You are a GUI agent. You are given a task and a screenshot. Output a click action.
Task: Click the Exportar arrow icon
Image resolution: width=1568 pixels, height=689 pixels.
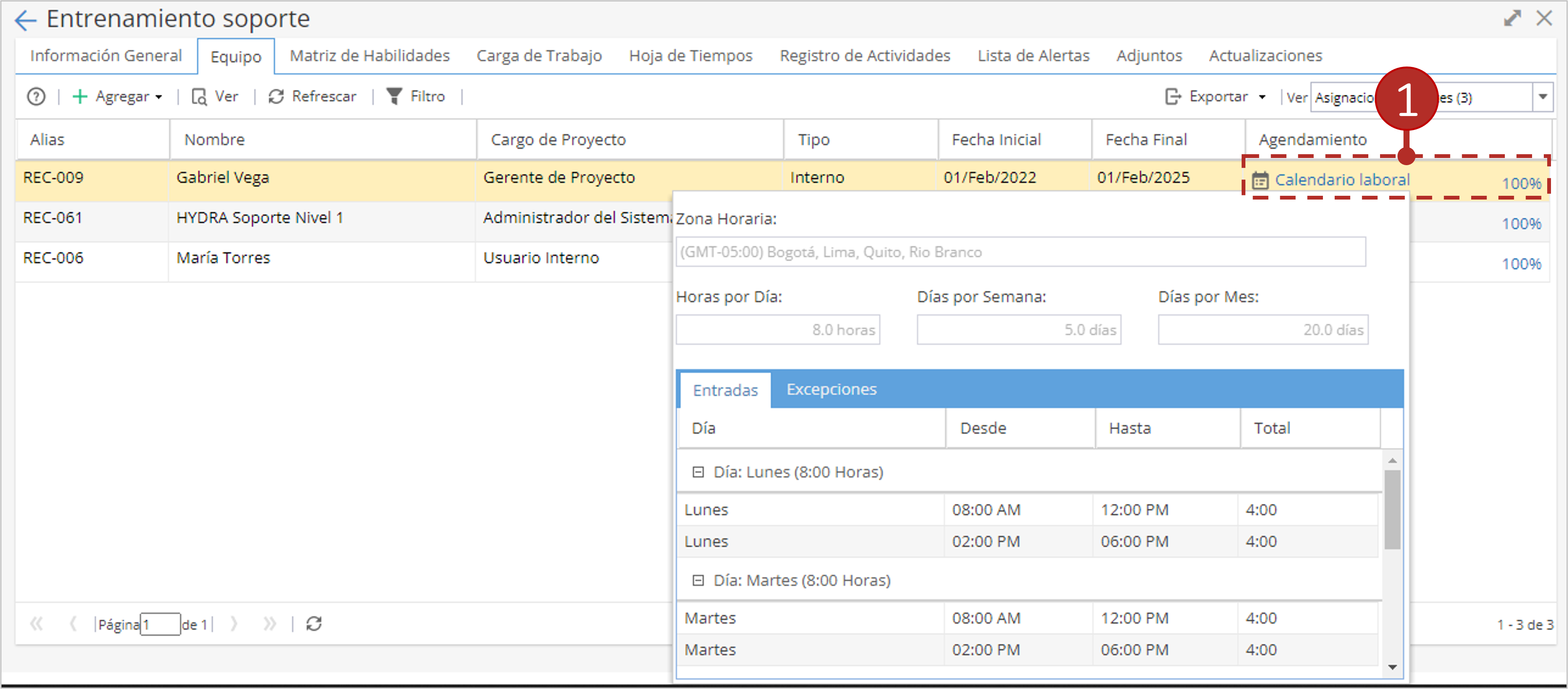click(x=1173, y=96)
